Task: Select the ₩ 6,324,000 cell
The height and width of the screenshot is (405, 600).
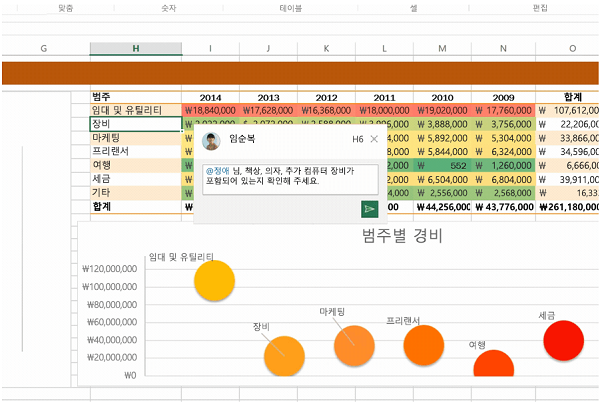Action: pos(503,152)
